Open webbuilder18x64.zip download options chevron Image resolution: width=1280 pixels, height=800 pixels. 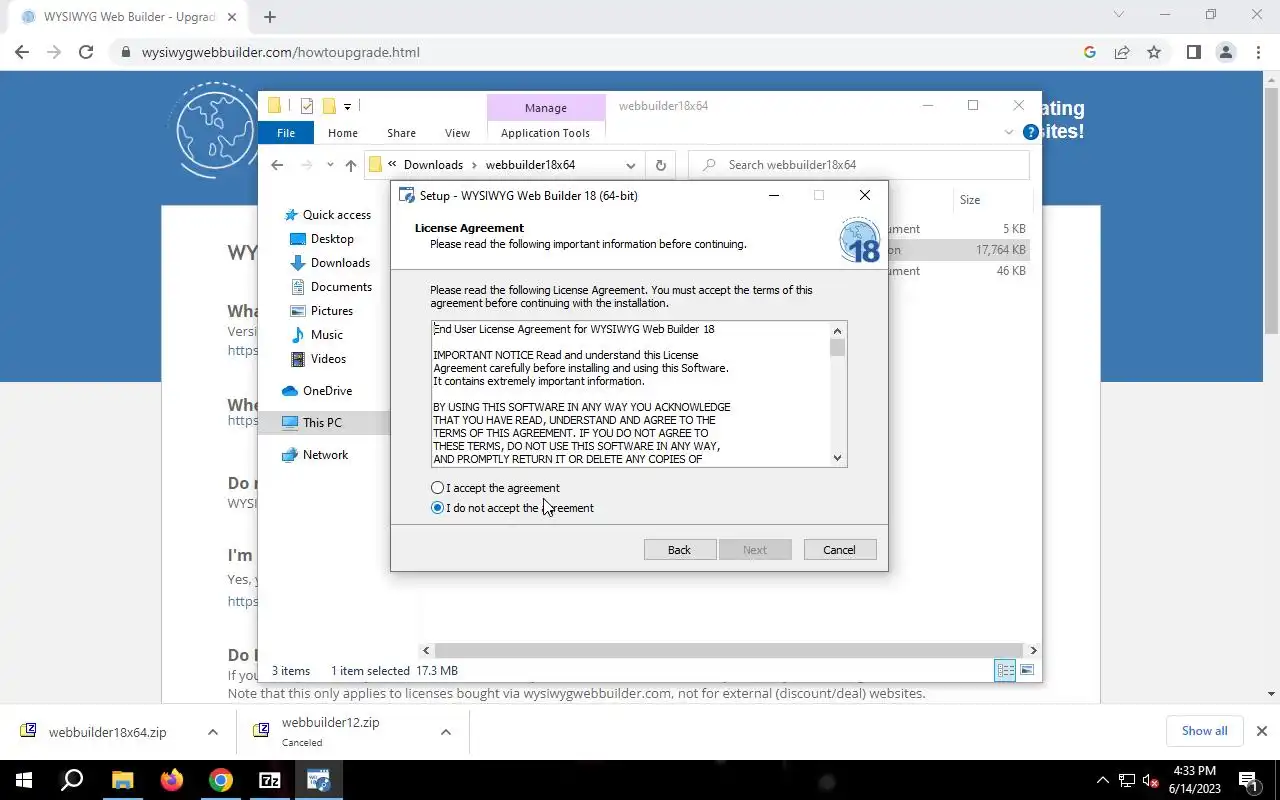coord(212,732)
